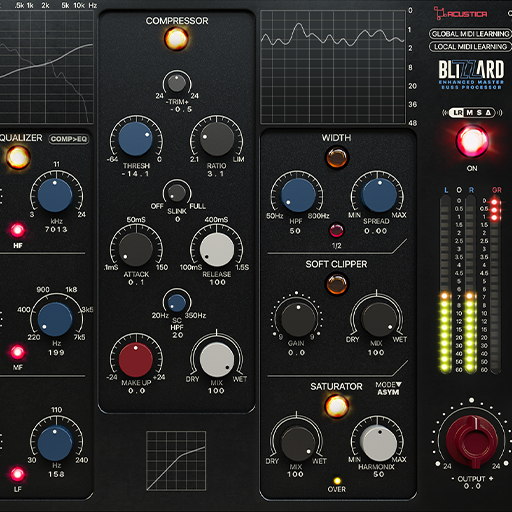
Task: Click the Soft Clipper MIX knob
Action: pos(378,319)
